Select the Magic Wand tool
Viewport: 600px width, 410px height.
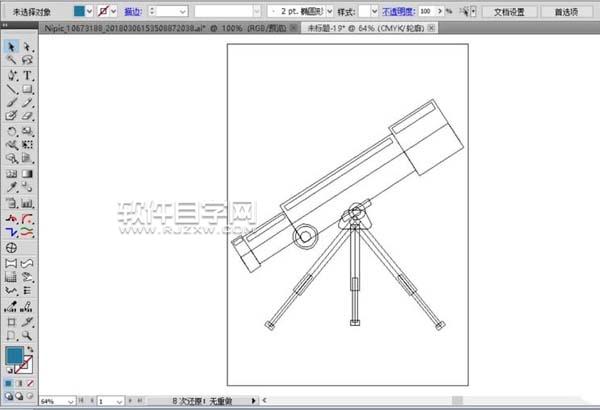(x=11, y=60)
